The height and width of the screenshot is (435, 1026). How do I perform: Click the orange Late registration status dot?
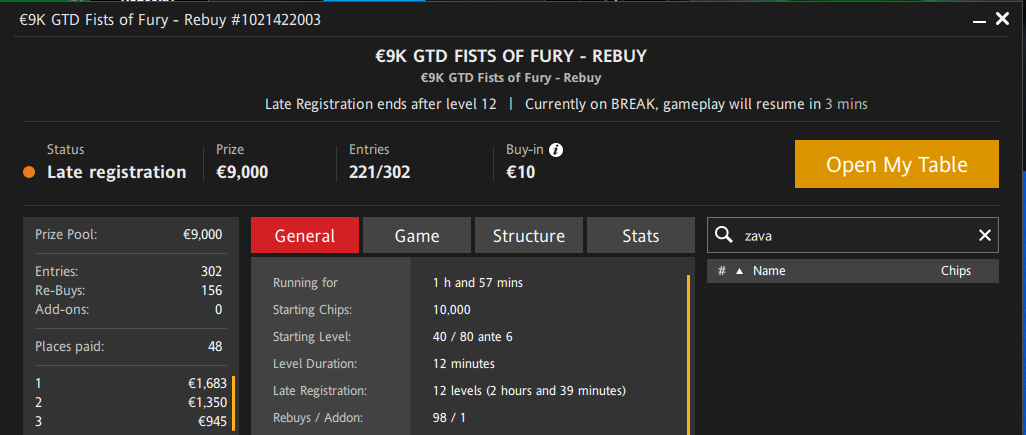(29, 173)
